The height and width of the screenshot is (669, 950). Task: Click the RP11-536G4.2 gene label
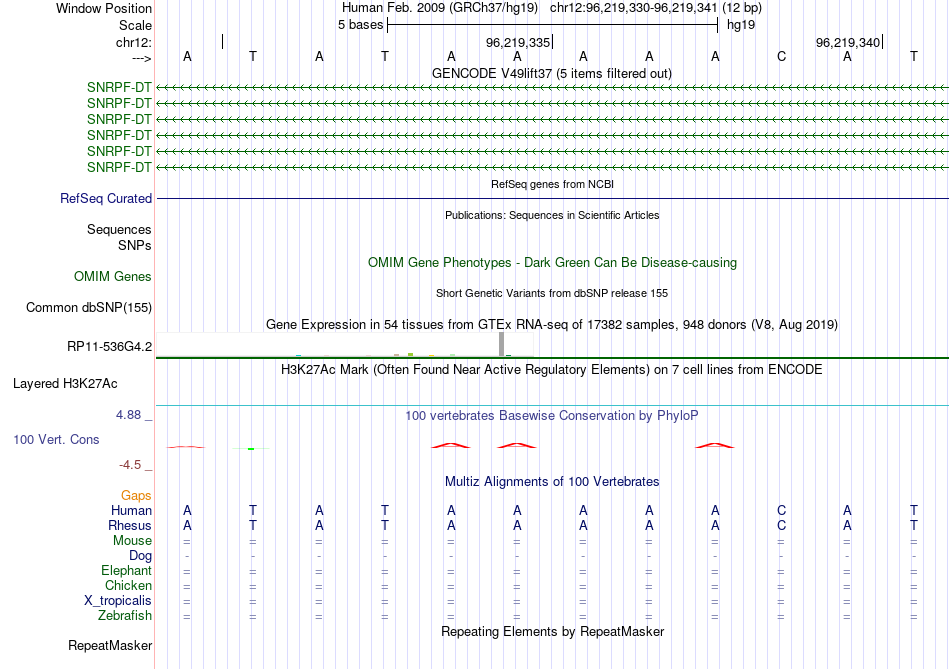pos(110,347)
